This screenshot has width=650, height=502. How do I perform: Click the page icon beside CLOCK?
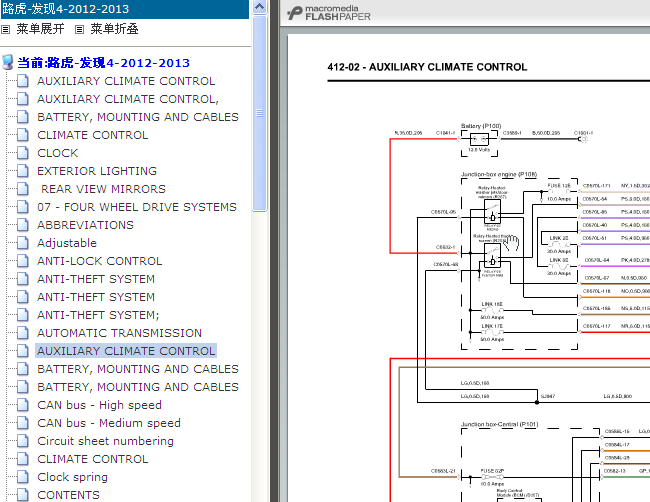coord(23,153)
